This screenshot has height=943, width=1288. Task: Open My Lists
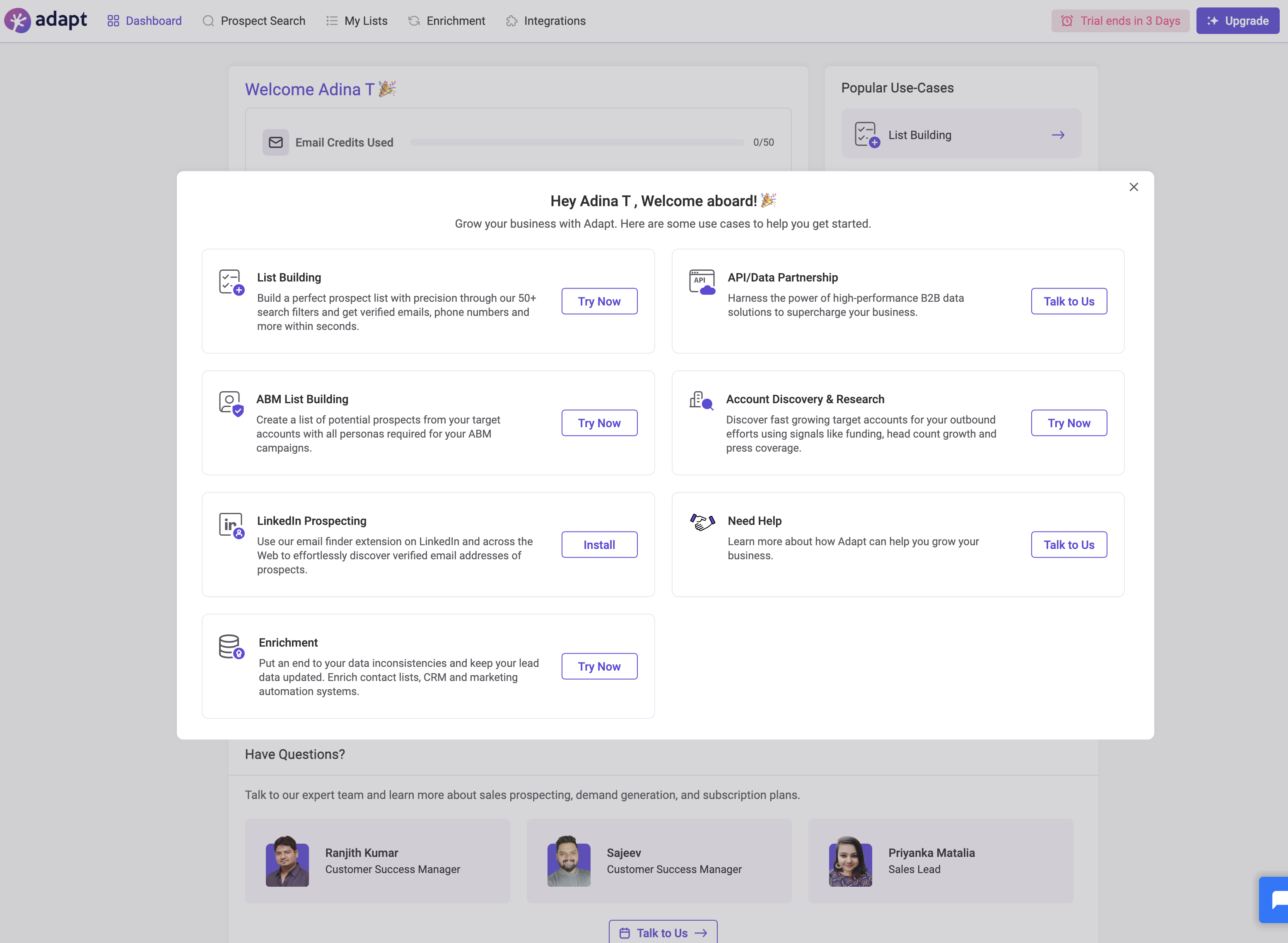click(357, 21)
